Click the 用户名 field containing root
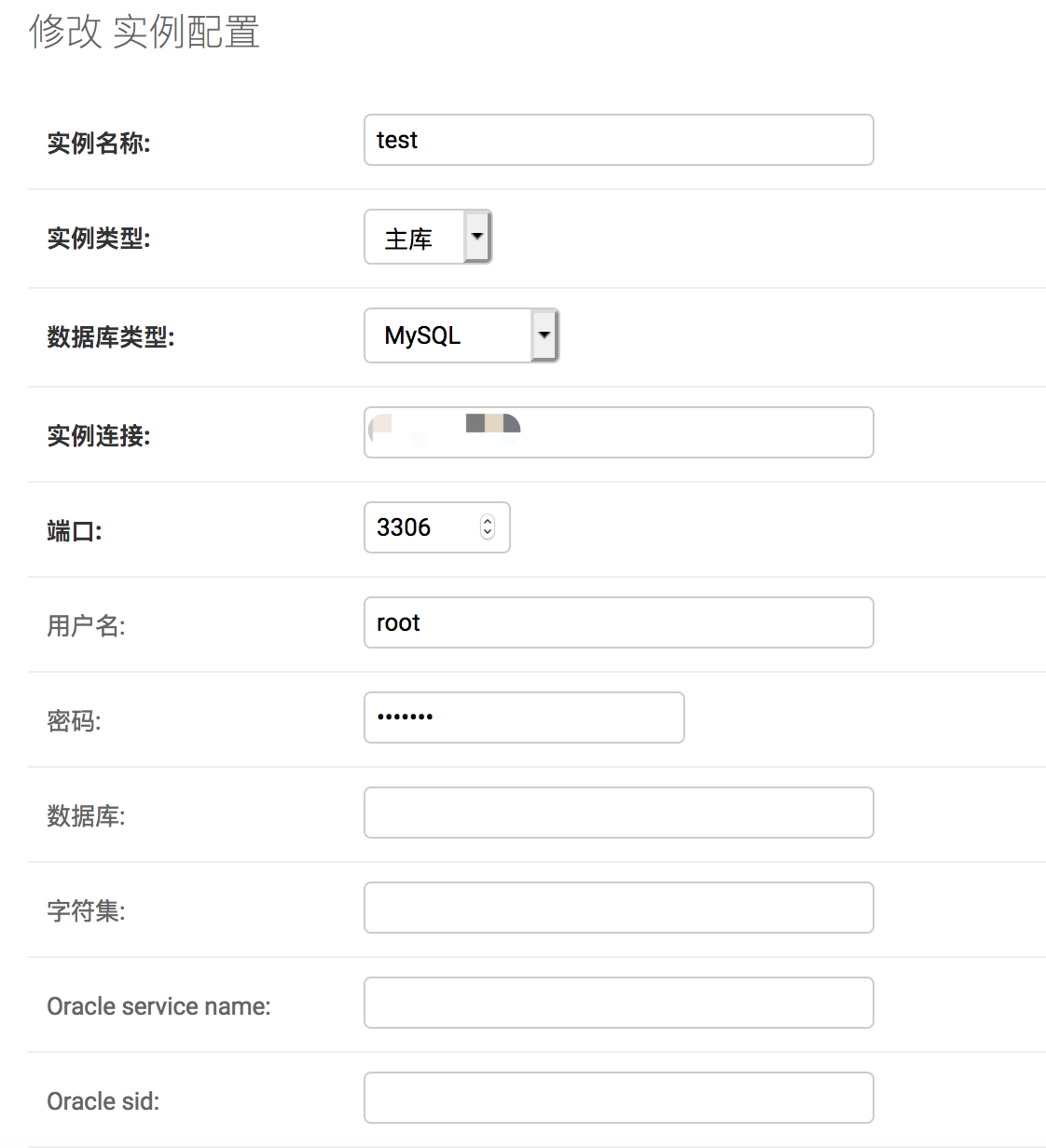Image resolution: width=1046 pixels, height=1148 pixels. pos(618,622)
